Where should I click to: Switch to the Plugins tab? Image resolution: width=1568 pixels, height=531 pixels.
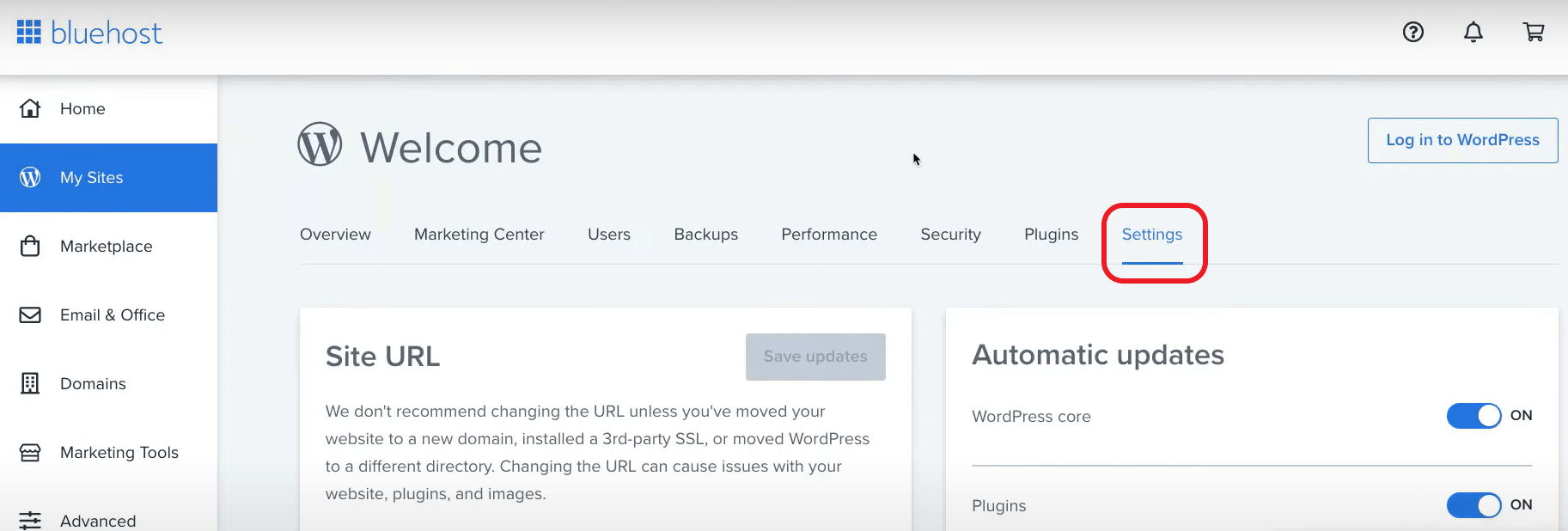tap(1052, 235)
